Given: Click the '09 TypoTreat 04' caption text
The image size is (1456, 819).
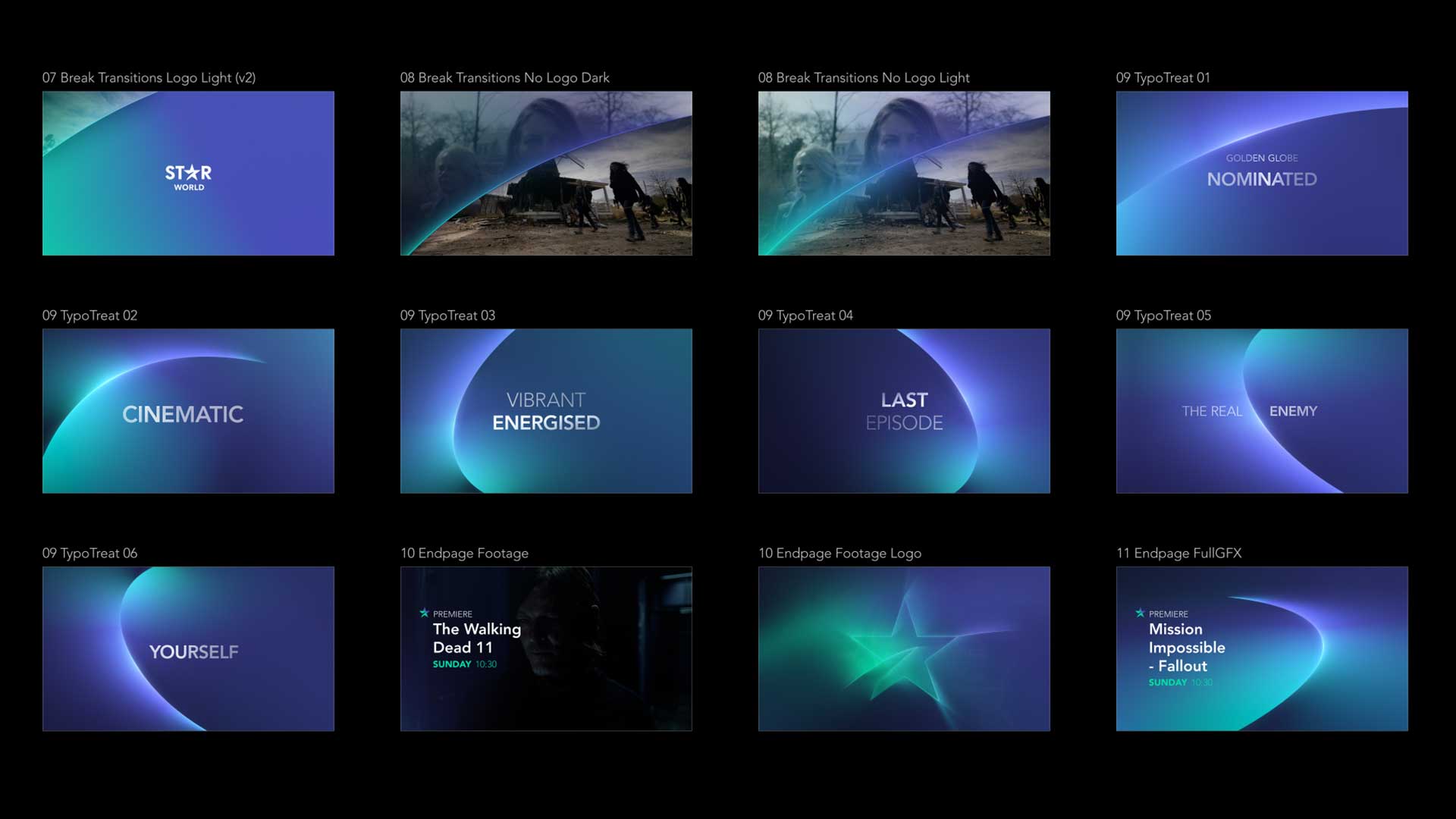Looking at the screenshot, I should 805,315.
